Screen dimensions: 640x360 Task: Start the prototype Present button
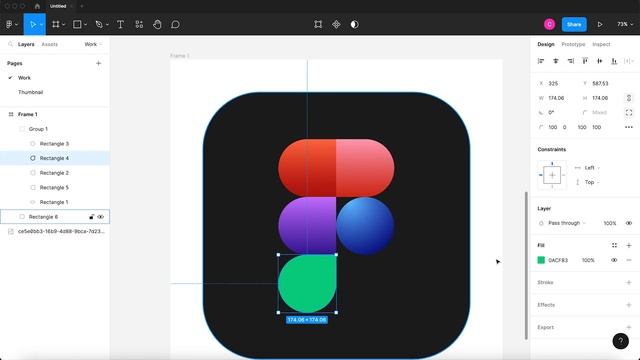600,24
